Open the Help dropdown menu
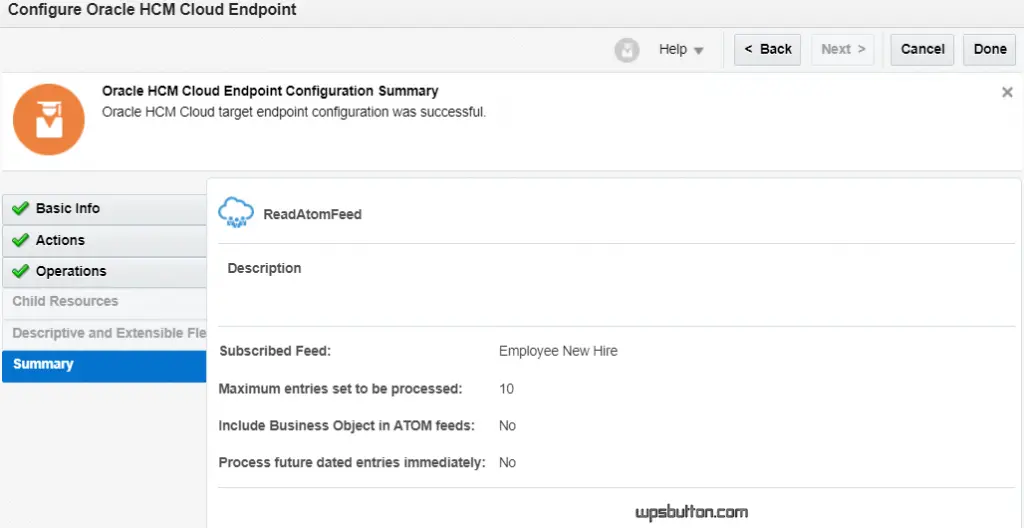This screenshot has width=1024, height=528. point(680,50)
